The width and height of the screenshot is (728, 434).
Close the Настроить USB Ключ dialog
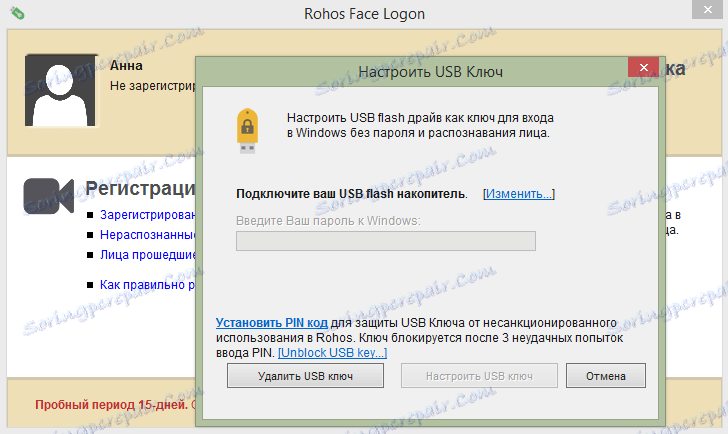[x=644, y=67]
